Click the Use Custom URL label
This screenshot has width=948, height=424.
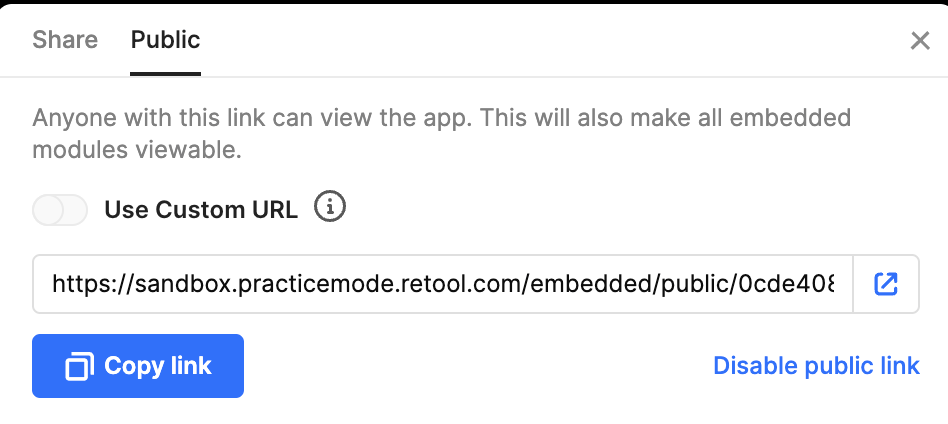201,210
